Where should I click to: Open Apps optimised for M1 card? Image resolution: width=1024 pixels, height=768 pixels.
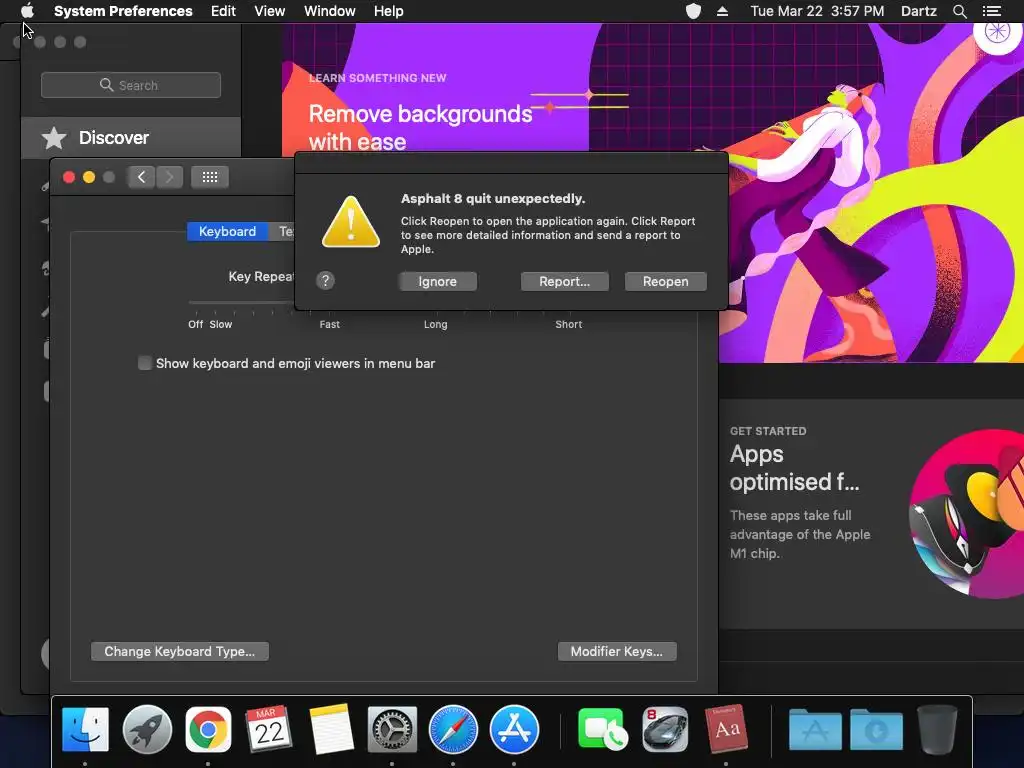tap(871, 514)
